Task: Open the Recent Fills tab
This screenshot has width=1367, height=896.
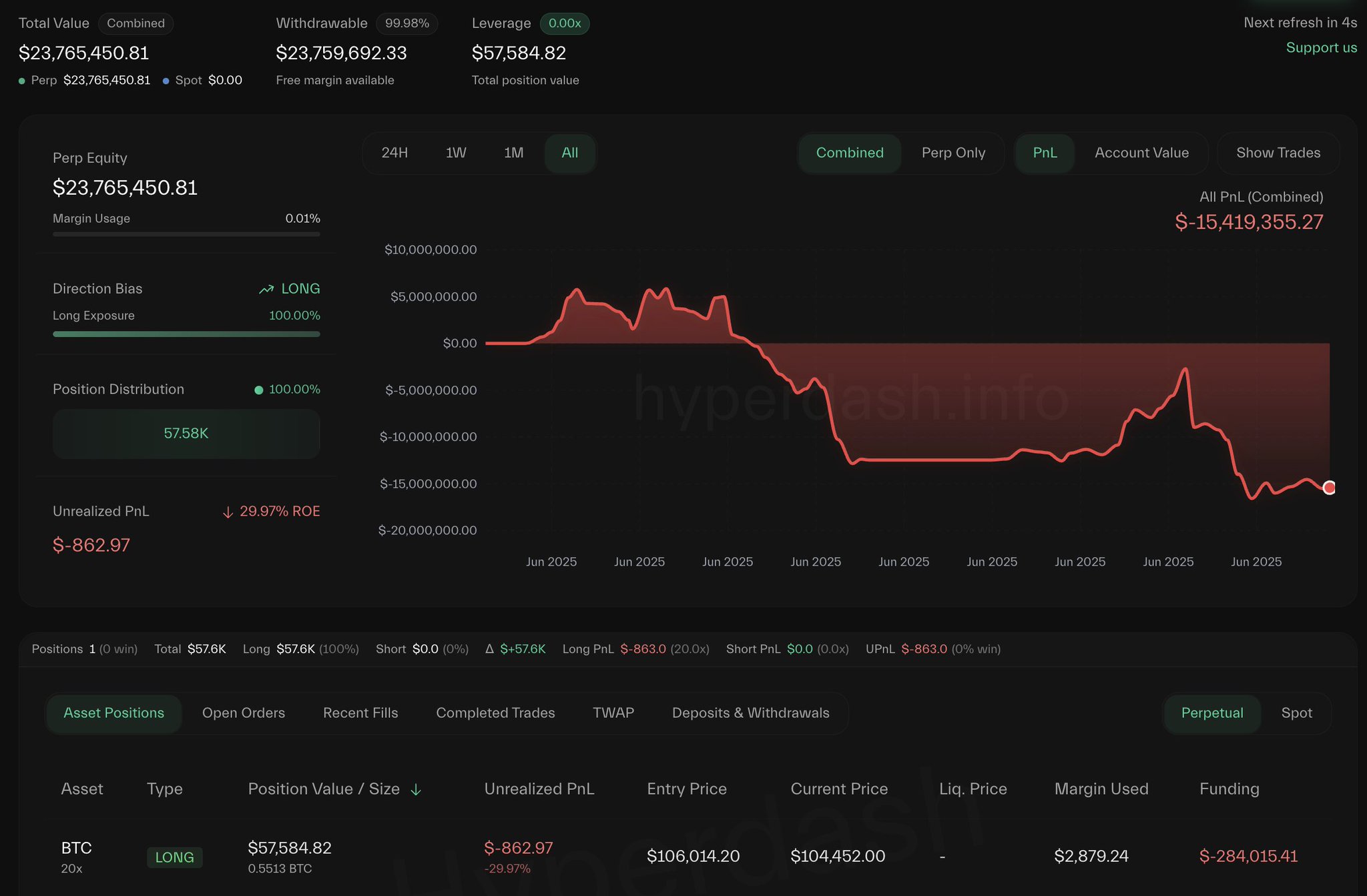Action: click(x=360, y=713)
